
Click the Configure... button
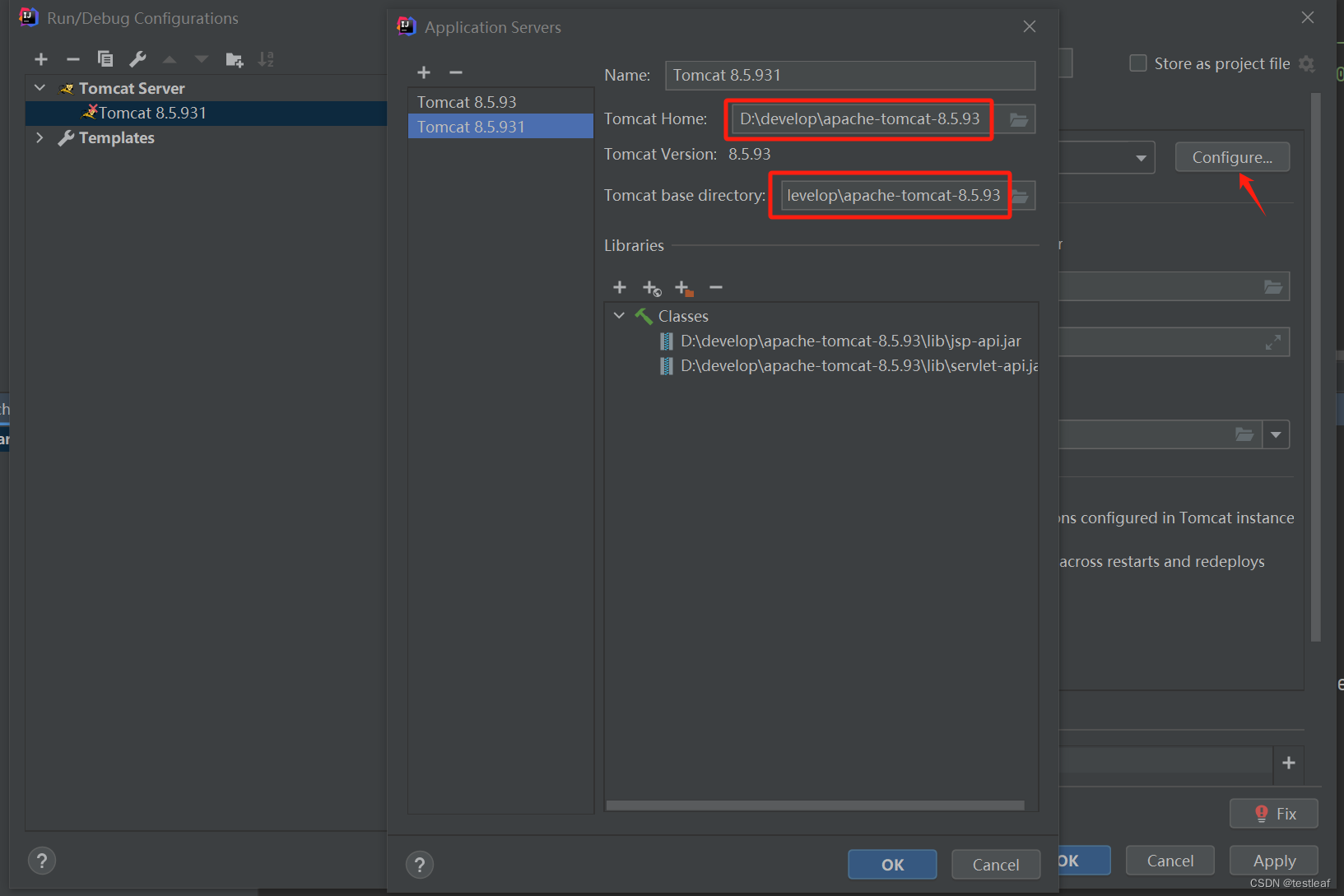1232,157
